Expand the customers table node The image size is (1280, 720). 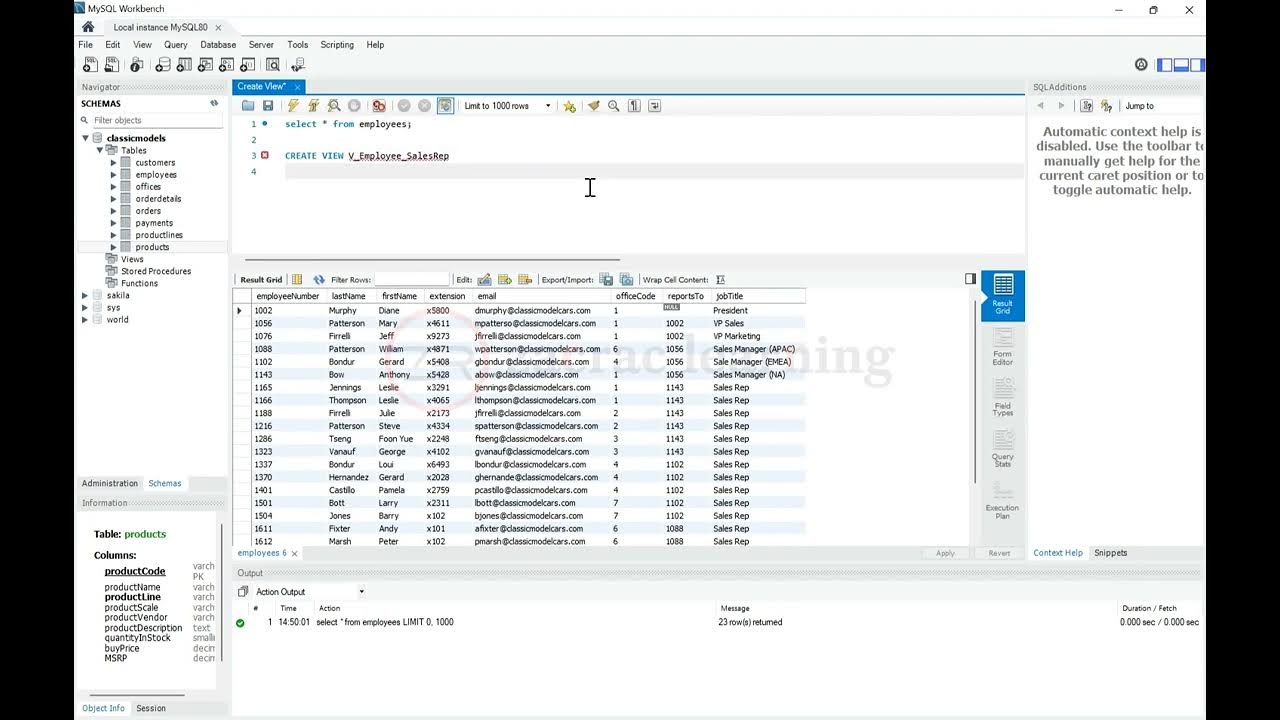[x=114, y=162]
